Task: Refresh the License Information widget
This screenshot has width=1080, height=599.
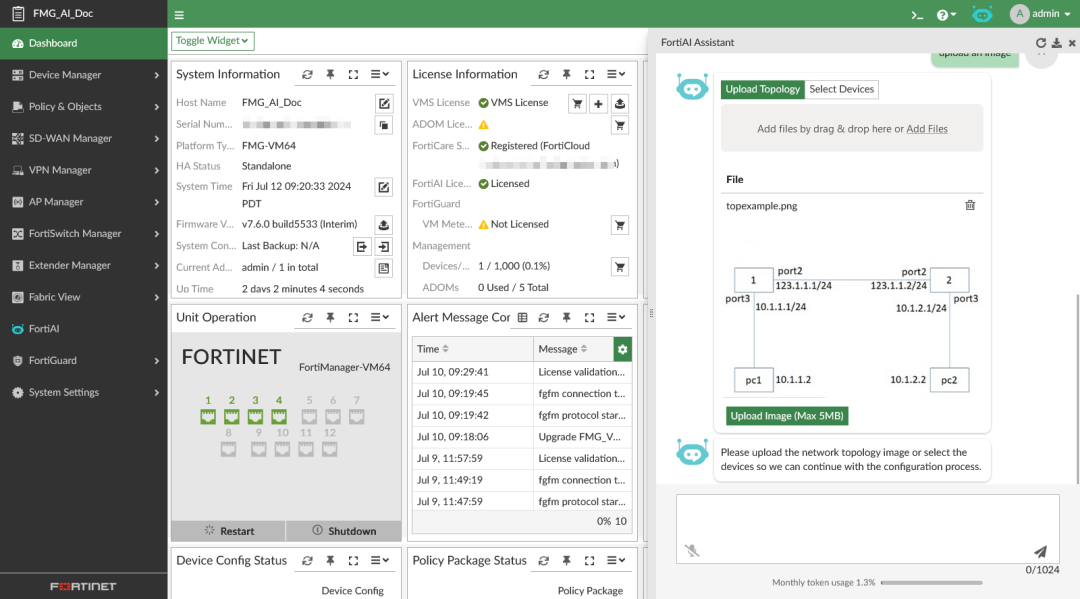Action: (543, 74)
